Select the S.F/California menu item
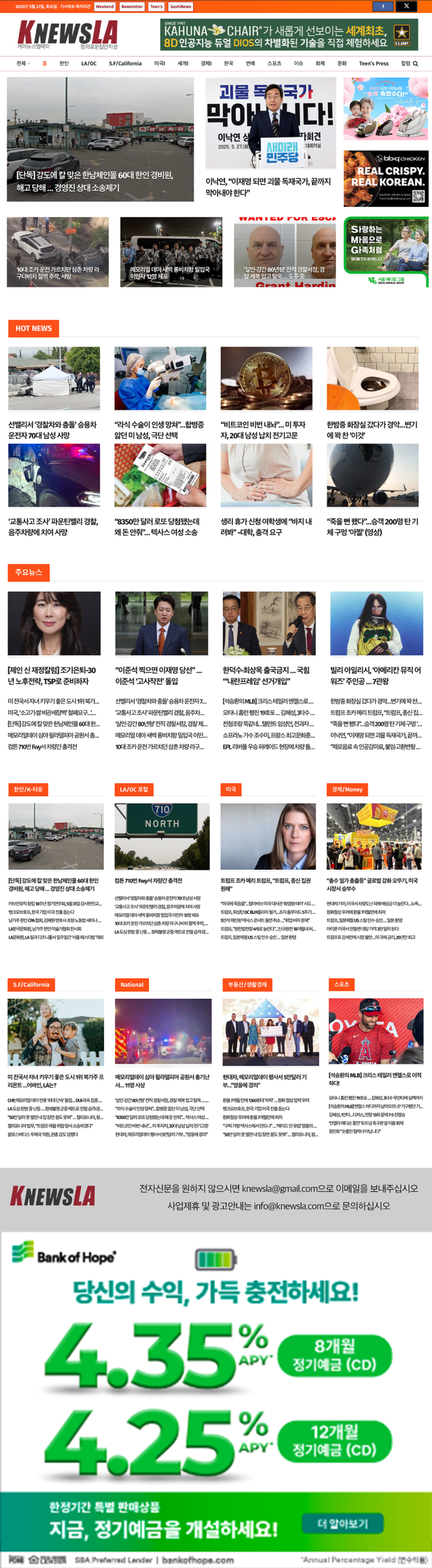432x1568 pixels. [125, 64]
